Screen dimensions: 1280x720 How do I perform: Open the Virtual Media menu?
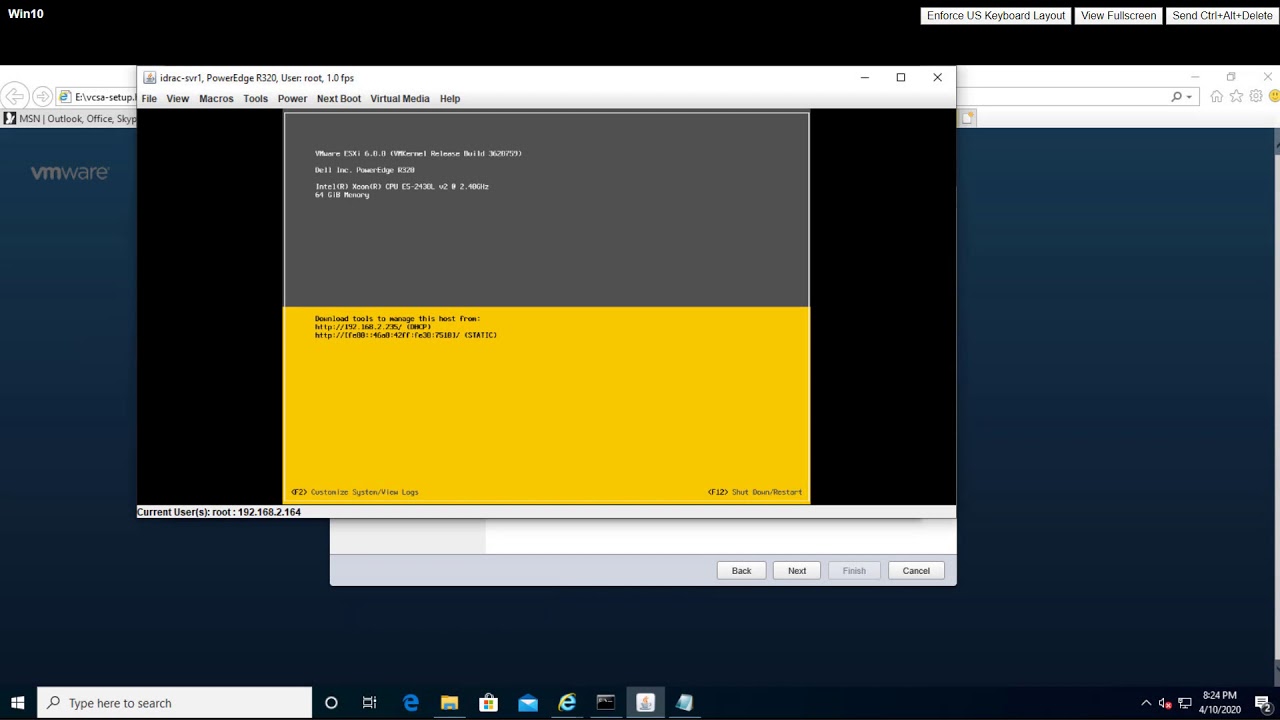tap(400, 99)
